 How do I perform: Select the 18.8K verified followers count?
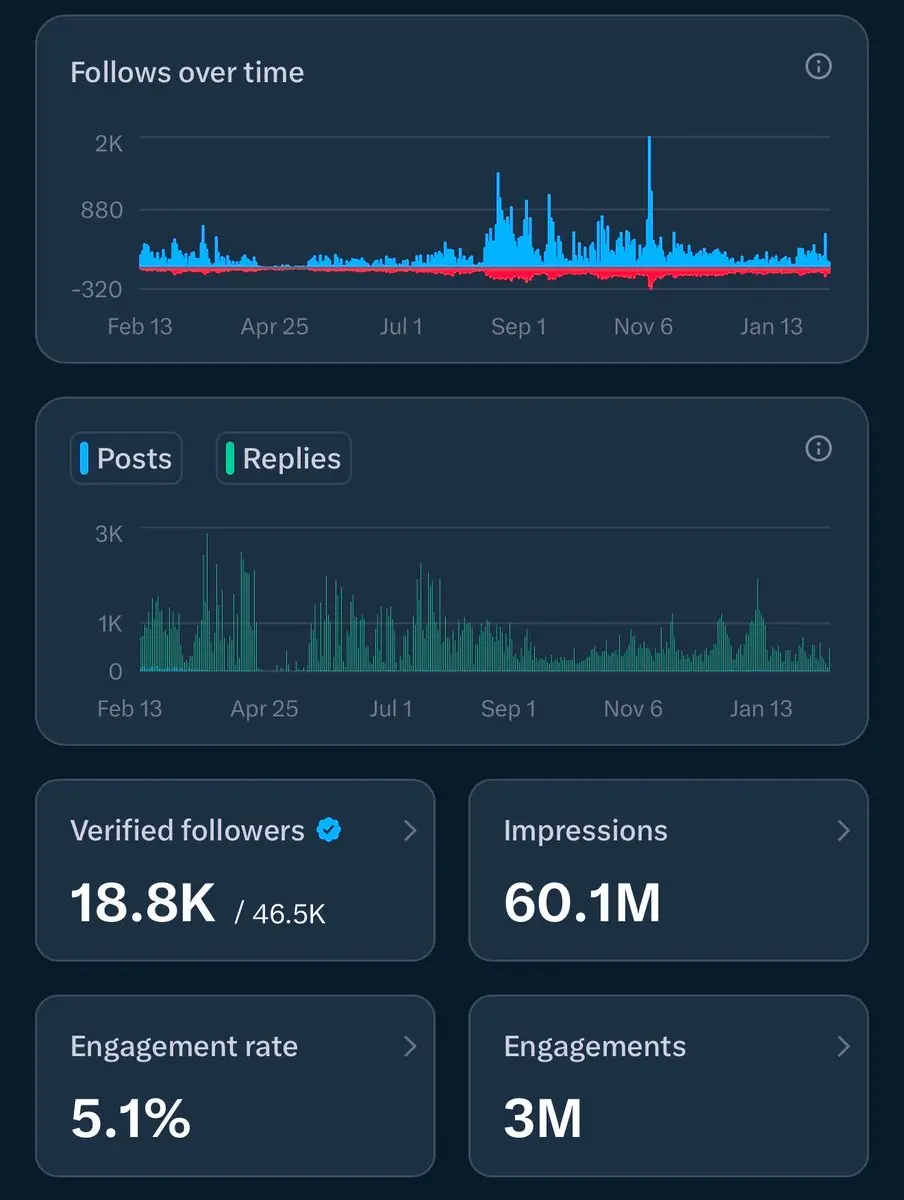(143, 903)
